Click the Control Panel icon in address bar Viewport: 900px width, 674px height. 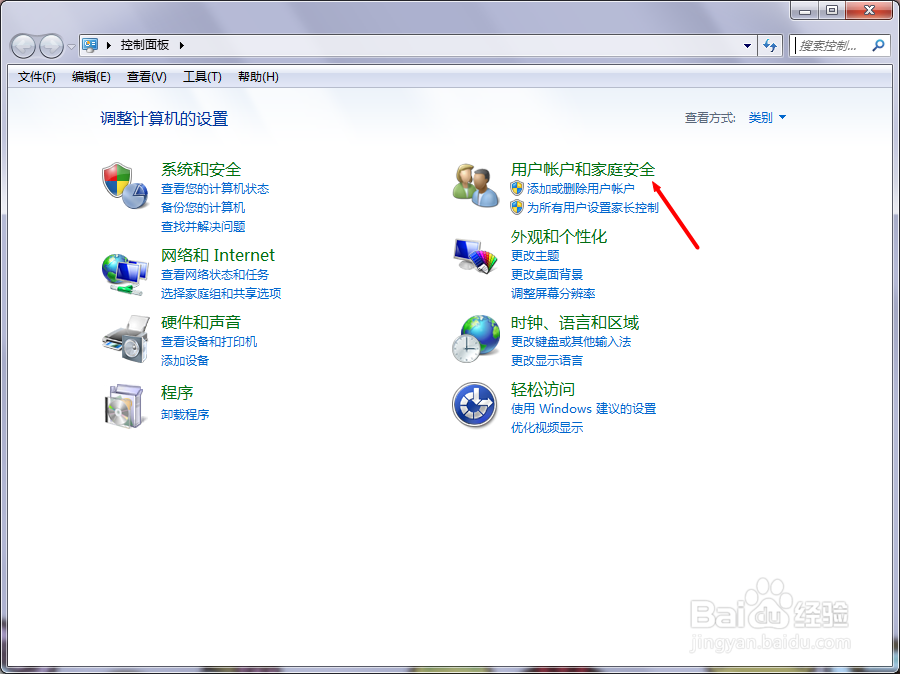90,45
